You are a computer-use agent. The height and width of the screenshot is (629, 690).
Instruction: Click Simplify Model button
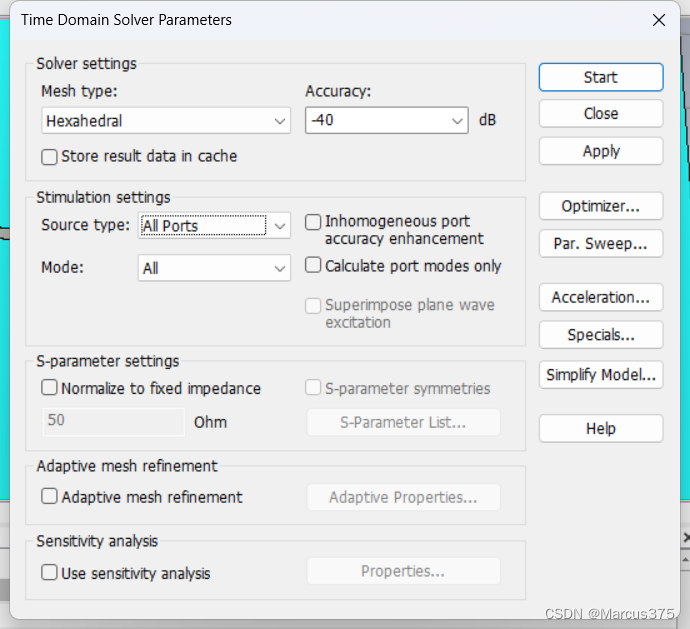[x=600, y=375]
